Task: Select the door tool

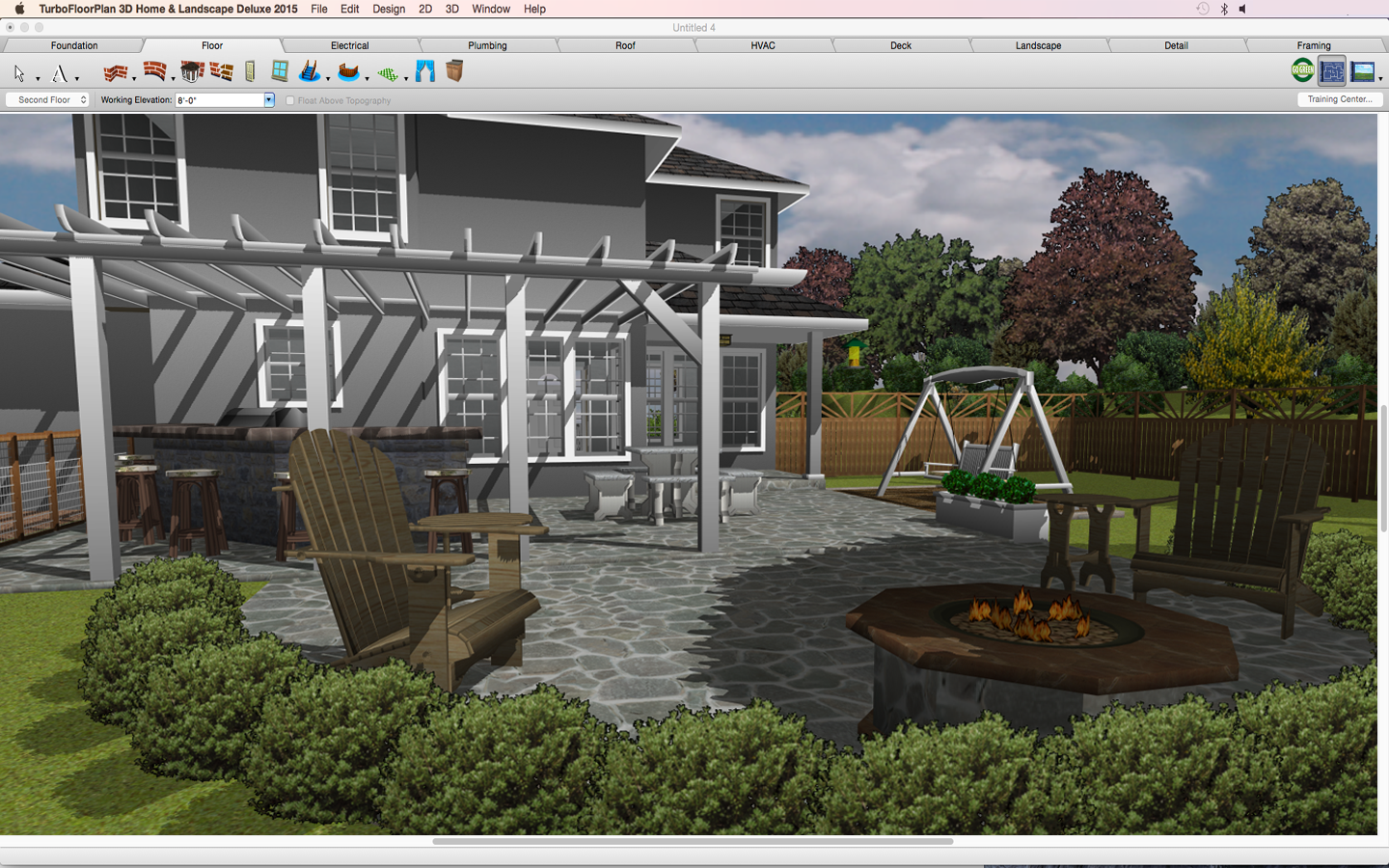Action: [x=250, y=71]
